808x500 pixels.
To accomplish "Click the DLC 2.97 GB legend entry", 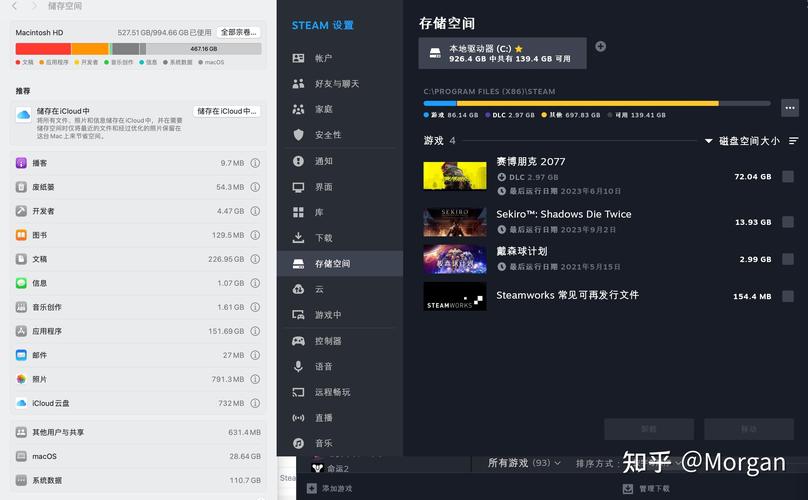I will coord(510,115).
